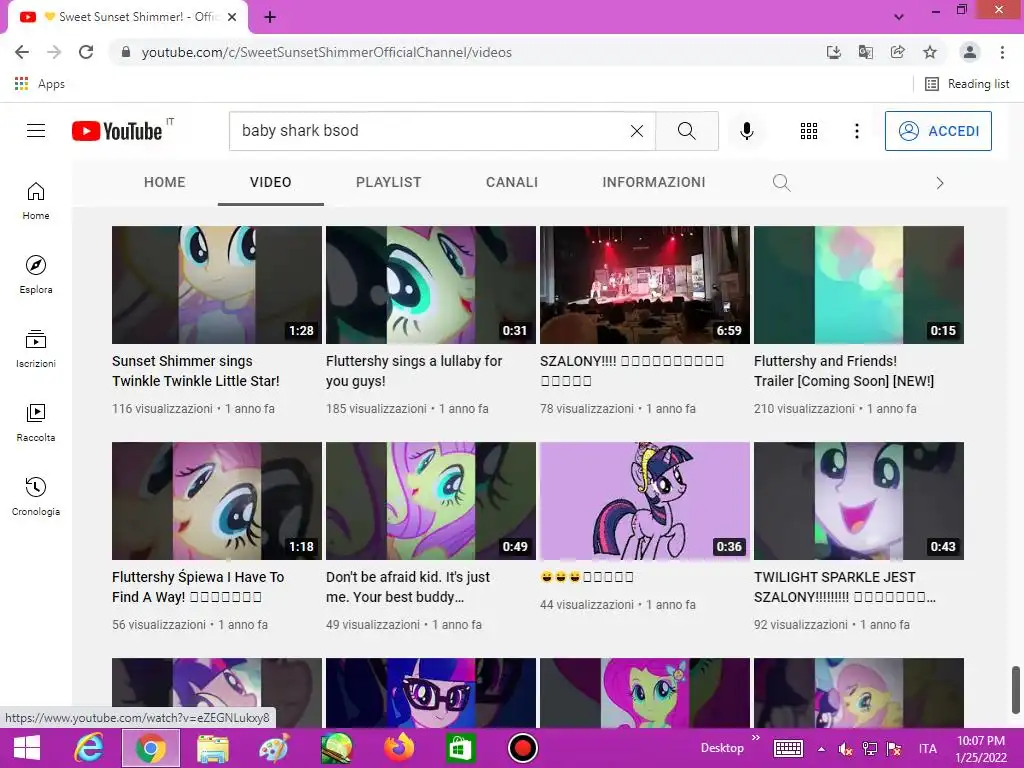Open Sunset Shimmer Twinkle Twinkle thumbnail
The height and width of the screenshot is (768, 1024).
tap(217, 285)
